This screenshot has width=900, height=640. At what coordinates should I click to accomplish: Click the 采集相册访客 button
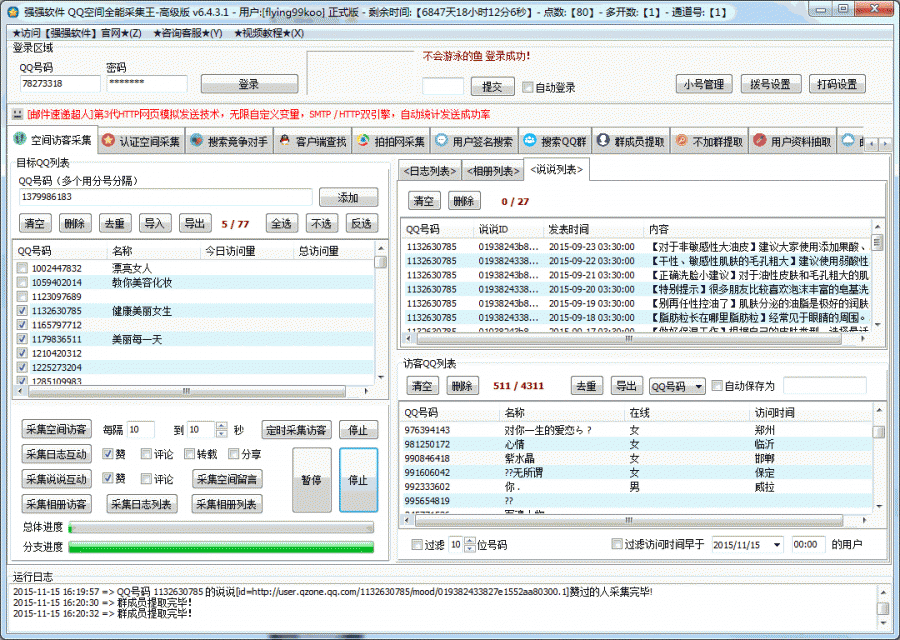[56, 504]
